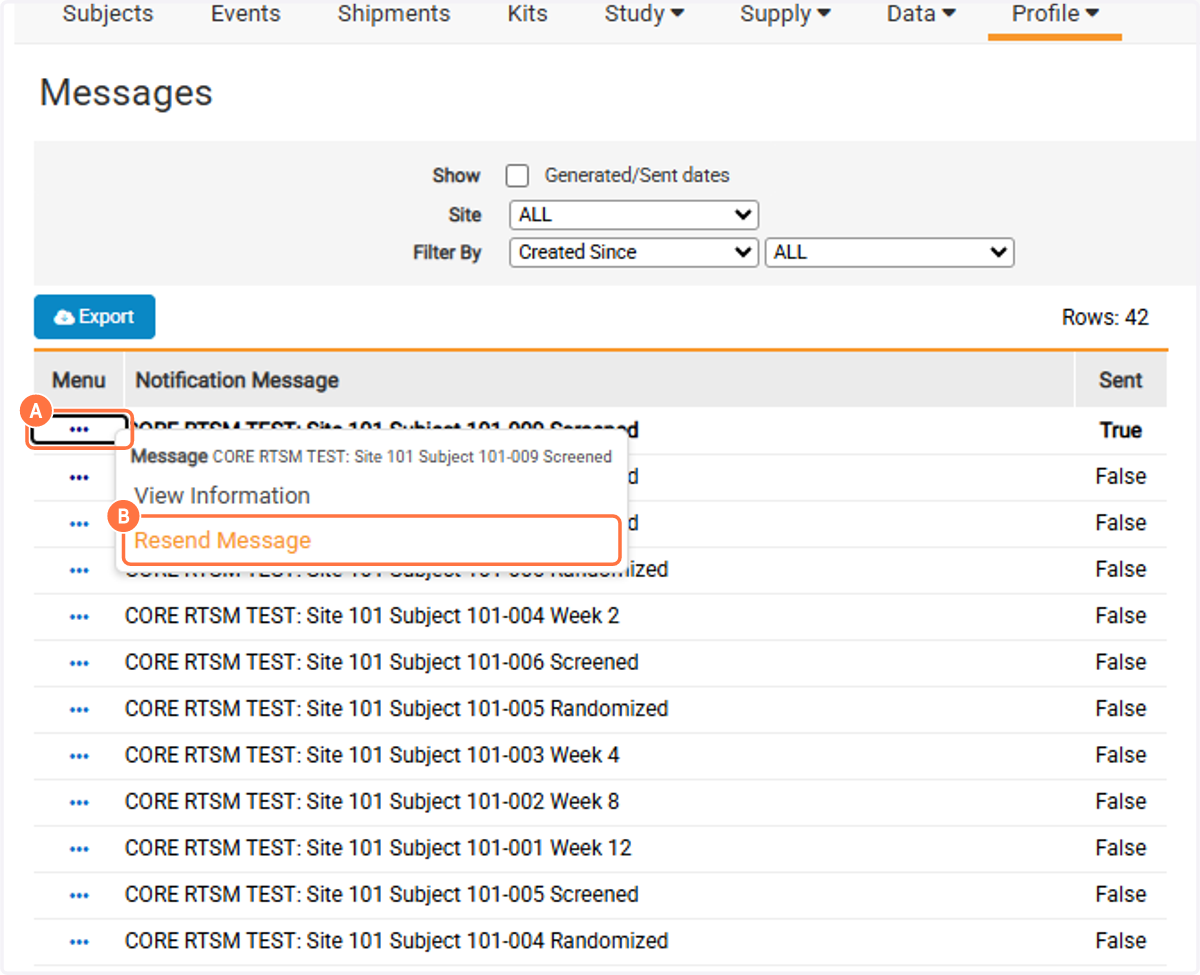This screenshot has height=975, width=1200.
Task: Select message Subject 101-003 Week 4
Action: pos(372,756)
